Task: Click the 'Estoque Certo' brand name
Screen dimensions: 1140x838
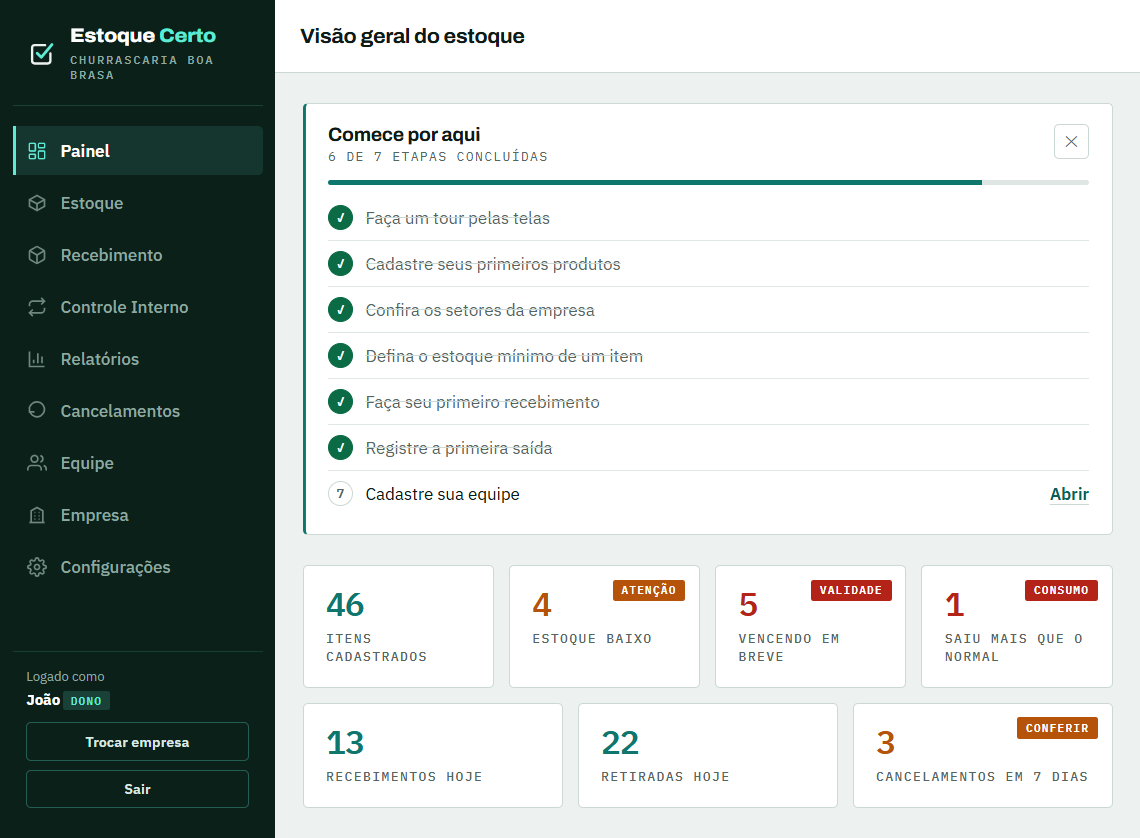Action: (143, 36)
